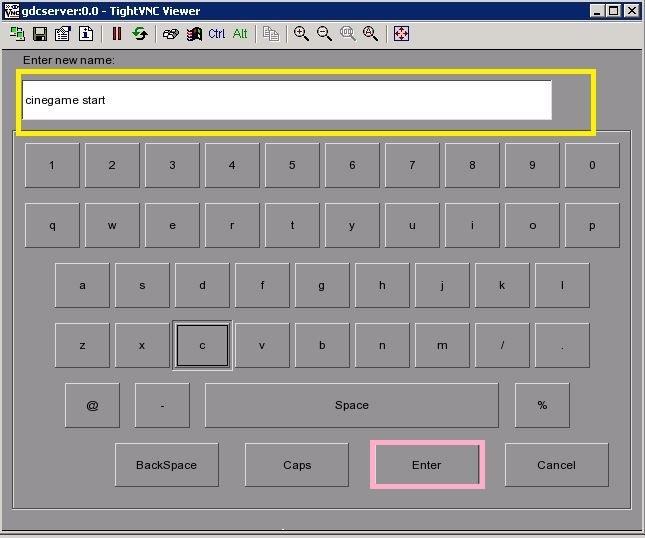Select the s key
Image resolution: width=645 pixels, height=538 pixels.
[x=142, y=285]
